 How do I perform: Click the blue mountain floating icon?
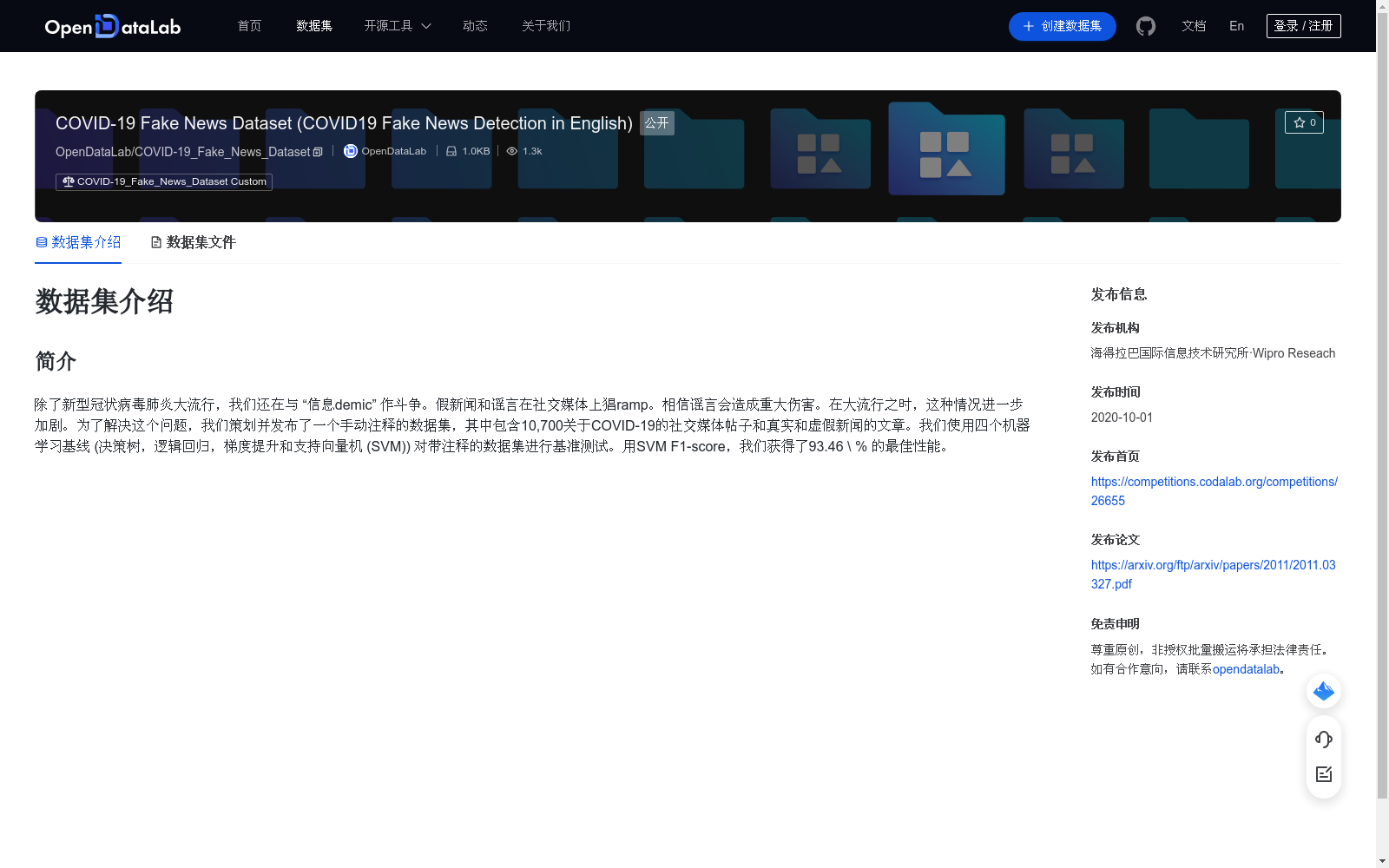(1323, 691)
